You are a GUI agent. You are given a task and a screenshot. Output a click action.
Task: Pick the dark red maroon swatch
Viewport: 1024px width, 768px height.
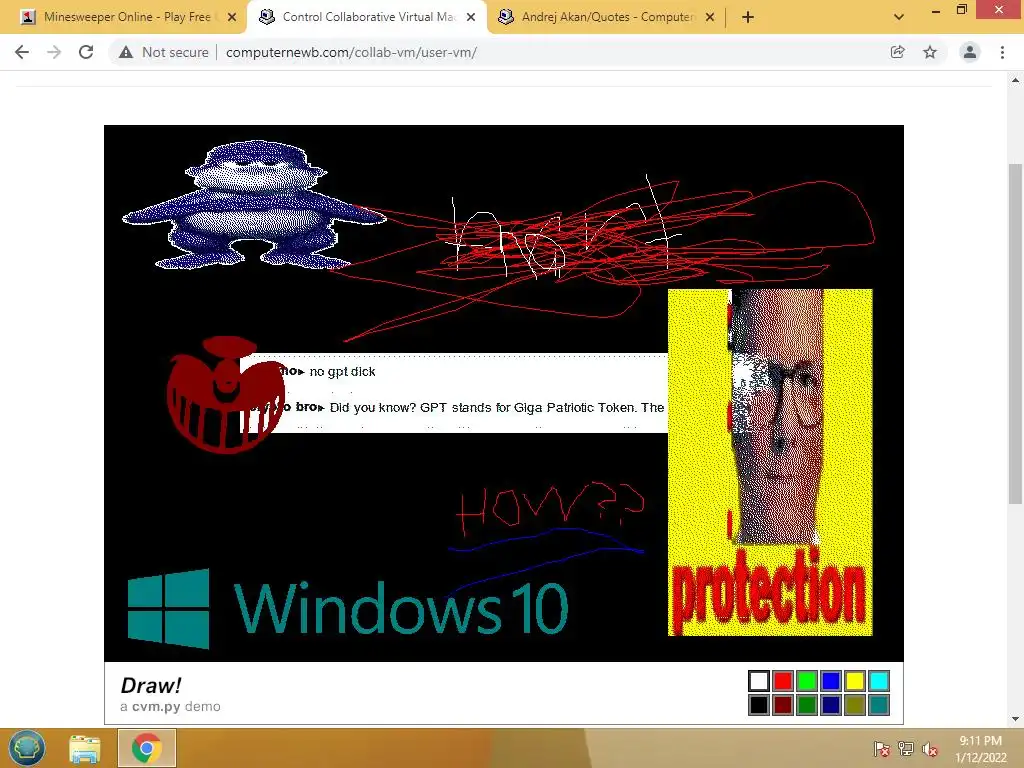(782, 705)
